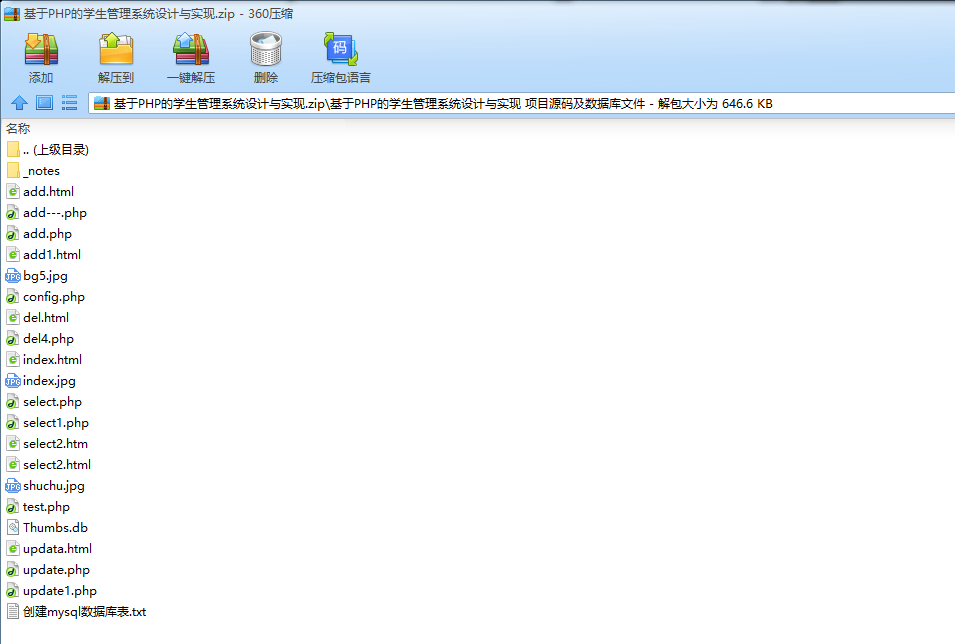Image resolution: width=955 pixels, height=644 pixels.
Task: Click the update1.php file name
Action: tap(60, 591)
